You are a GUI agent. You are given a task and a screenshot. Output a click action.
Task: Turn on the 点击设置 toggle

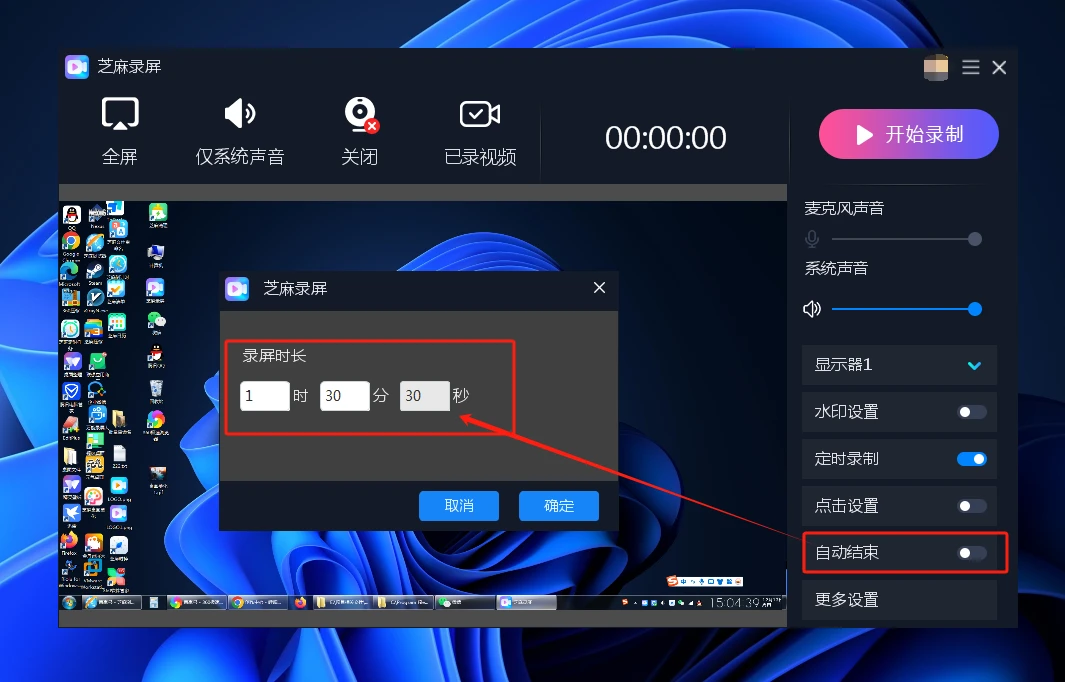971,506
